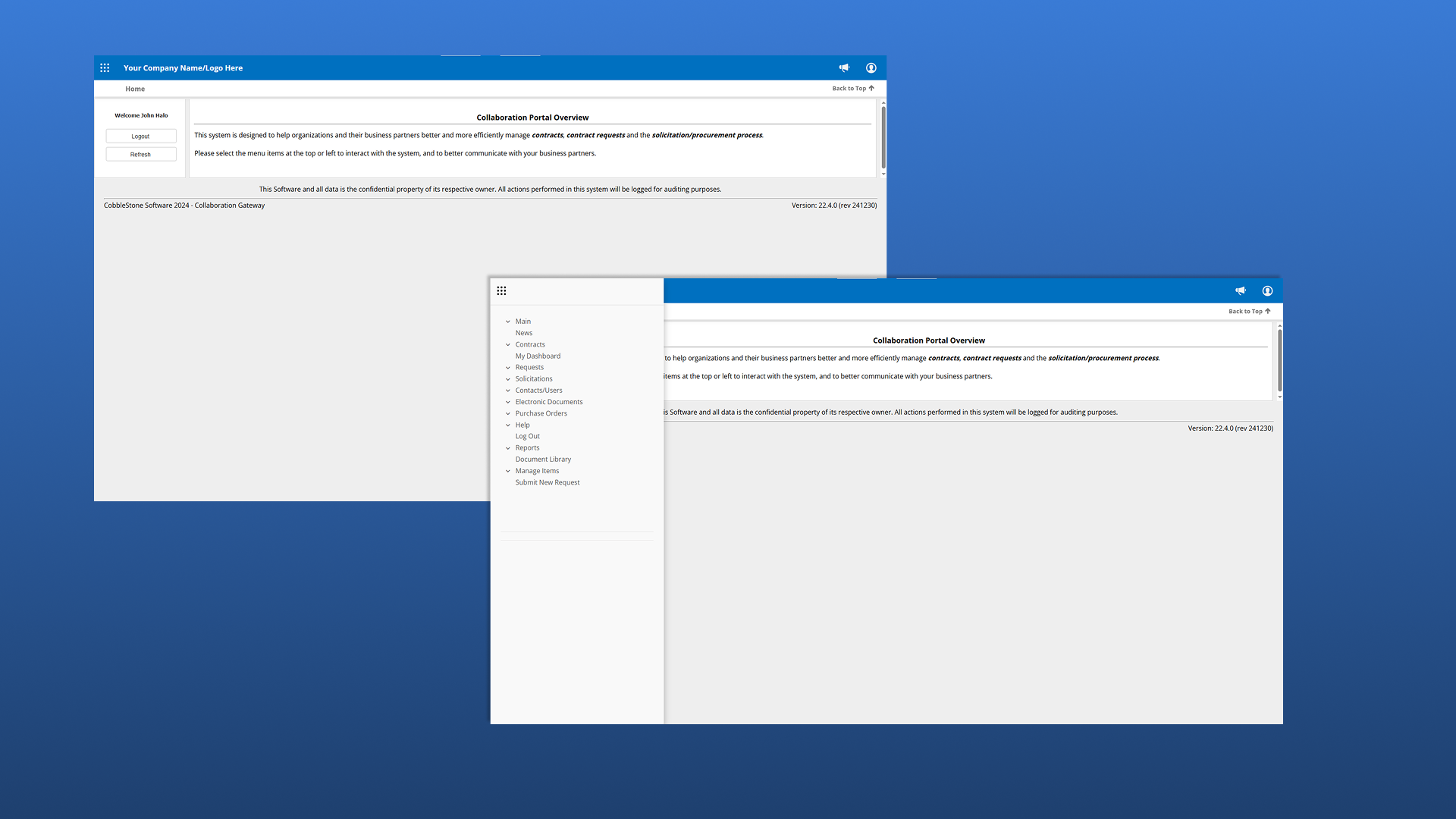Click the back window version 22.4.0 text
This screenshot has height=819, width=1456.
click(834, 206)
